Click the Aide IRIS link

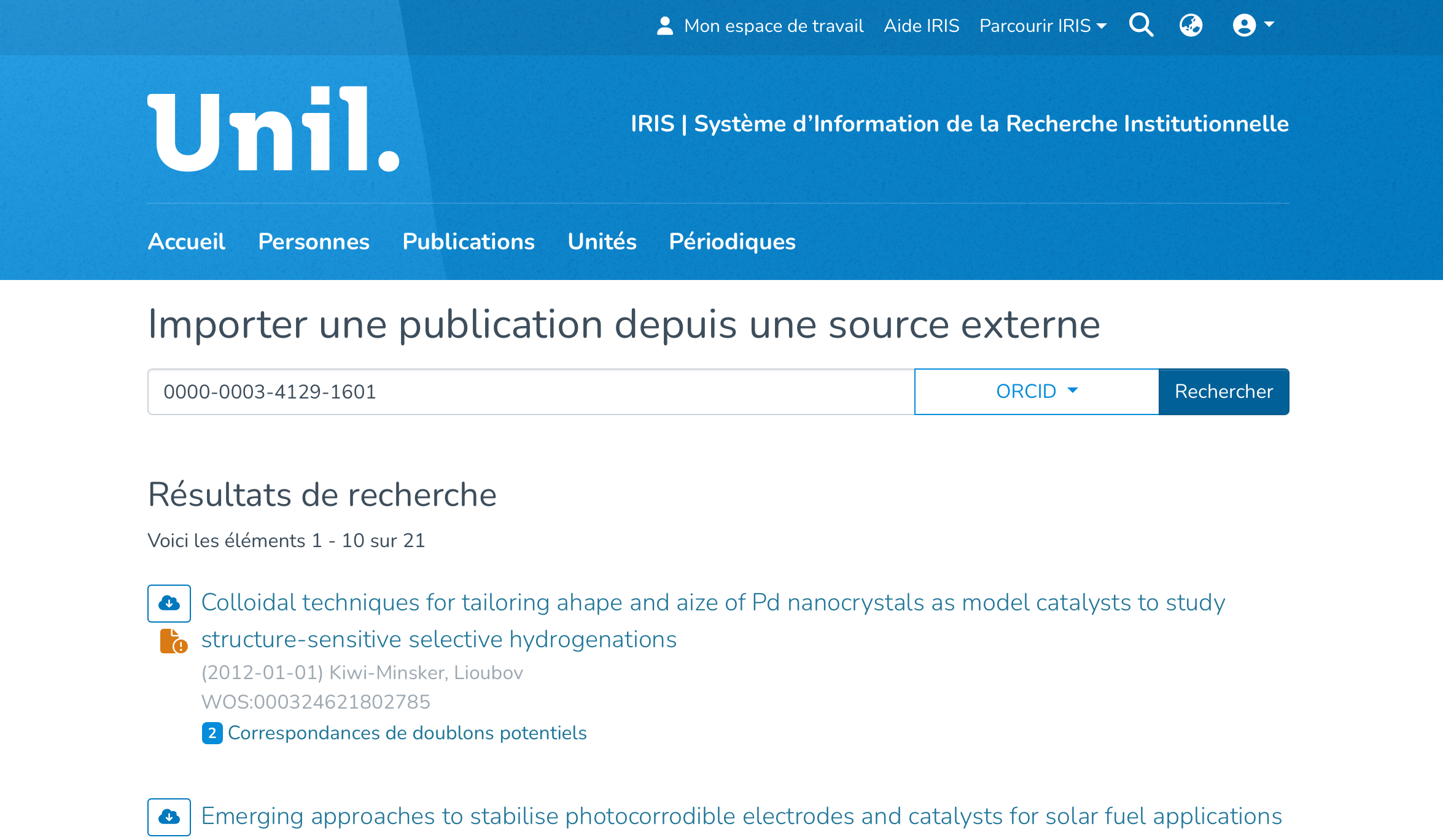(921, 26)
